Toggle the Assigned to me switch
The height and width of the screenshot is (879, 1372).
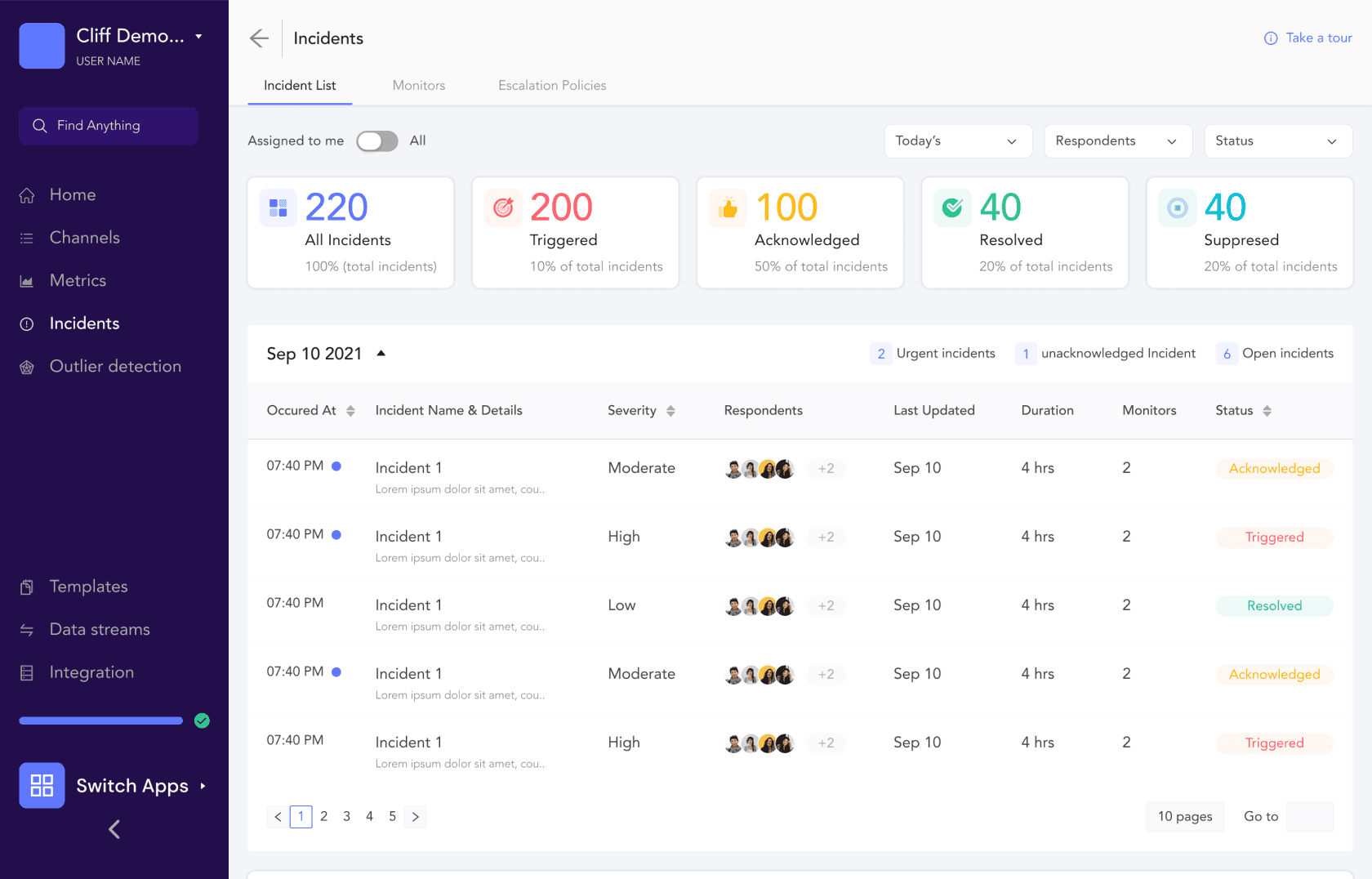tap(377, 141)
